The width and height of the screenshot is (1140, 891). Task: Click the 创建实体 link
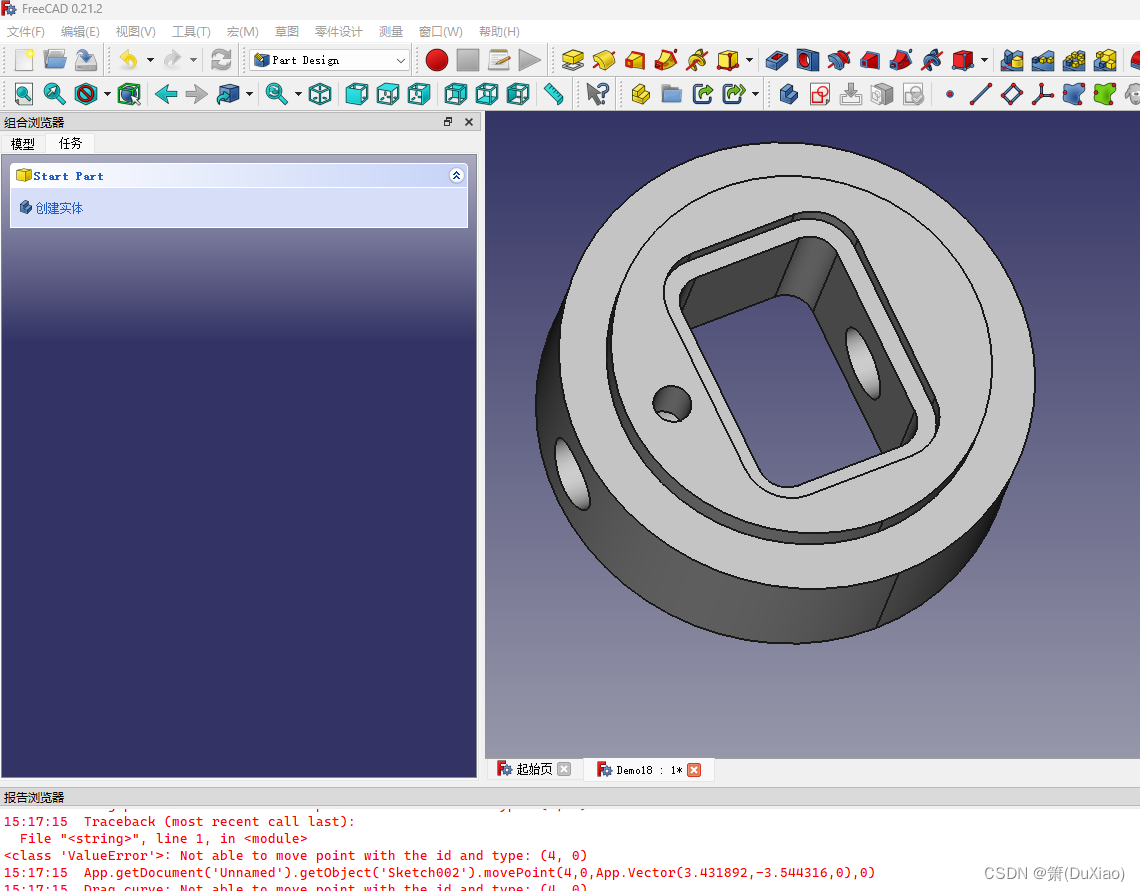59,208
